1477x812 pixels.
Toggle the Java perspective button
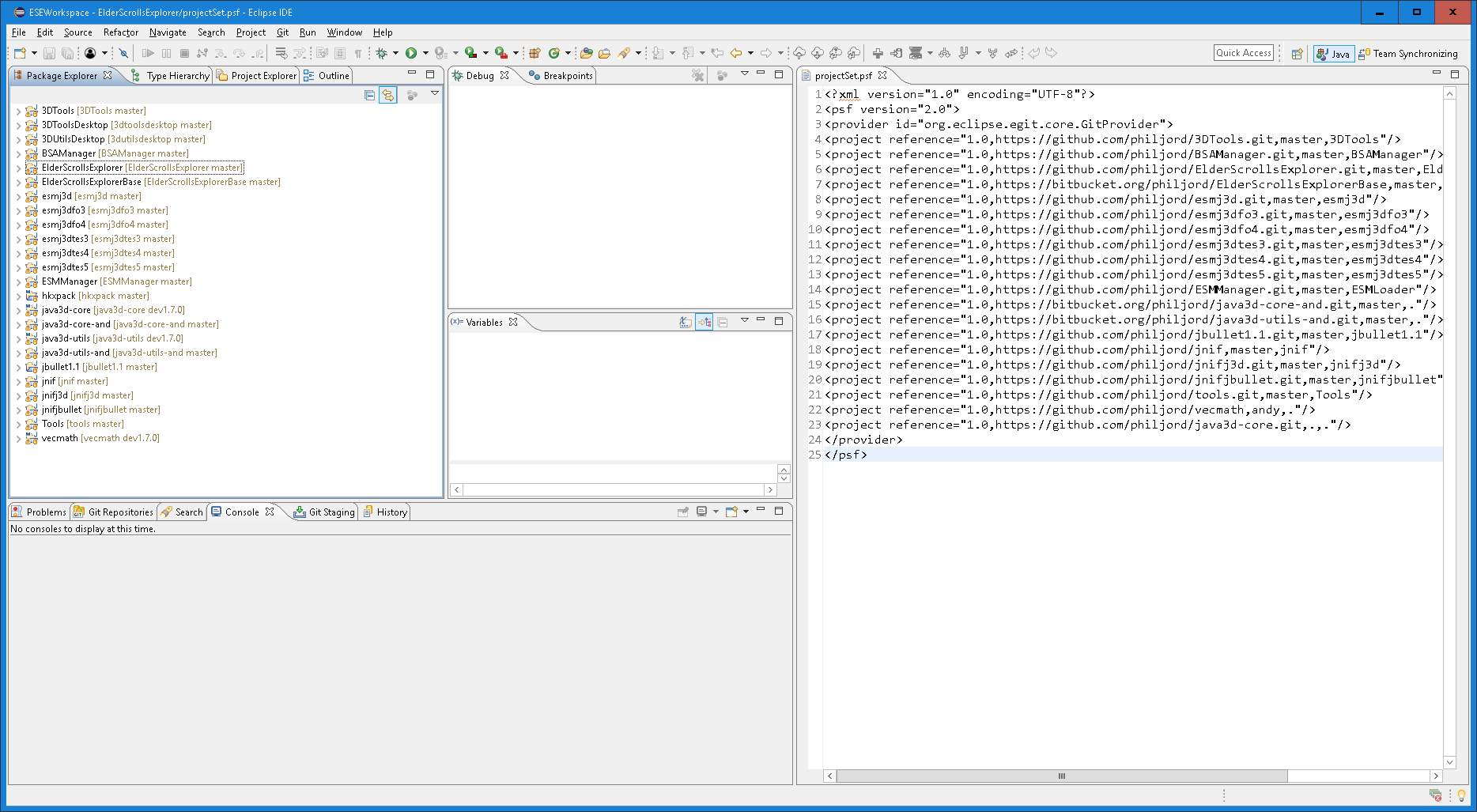pyautogui.click(x=1334, y=54)
